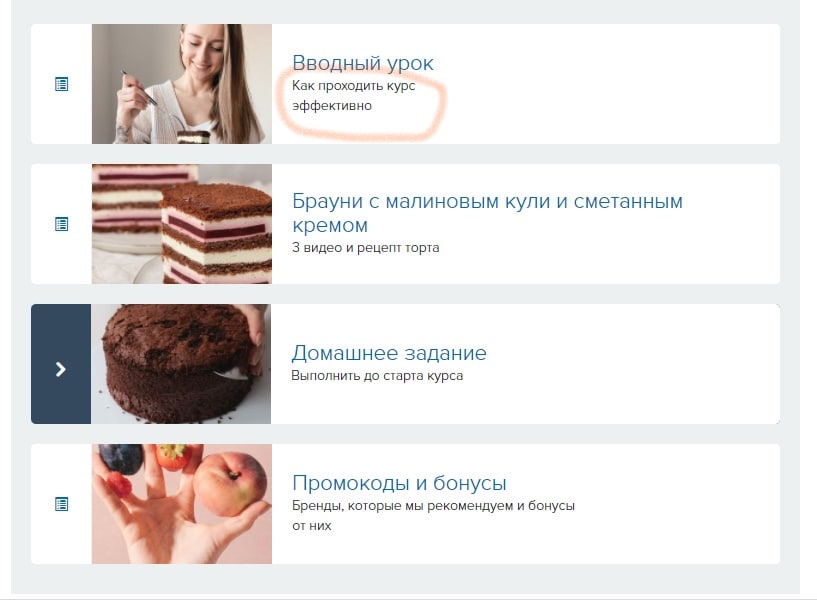Click the dark blue block on homework card
817x600 pixels.
[x=61, y=364]
